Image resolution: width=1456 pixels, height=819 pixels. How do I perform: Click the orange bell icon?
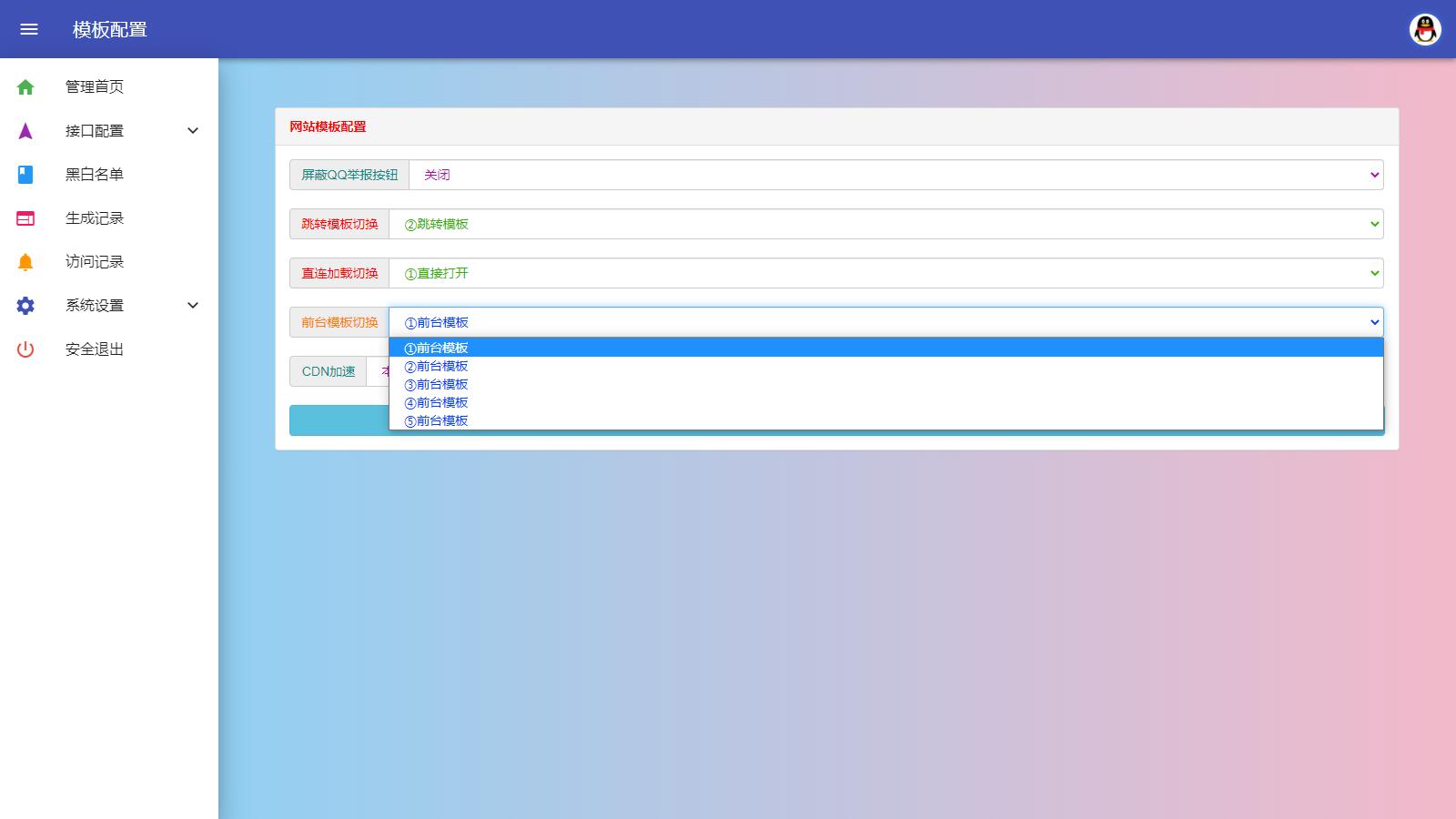[x=25, y=262]
